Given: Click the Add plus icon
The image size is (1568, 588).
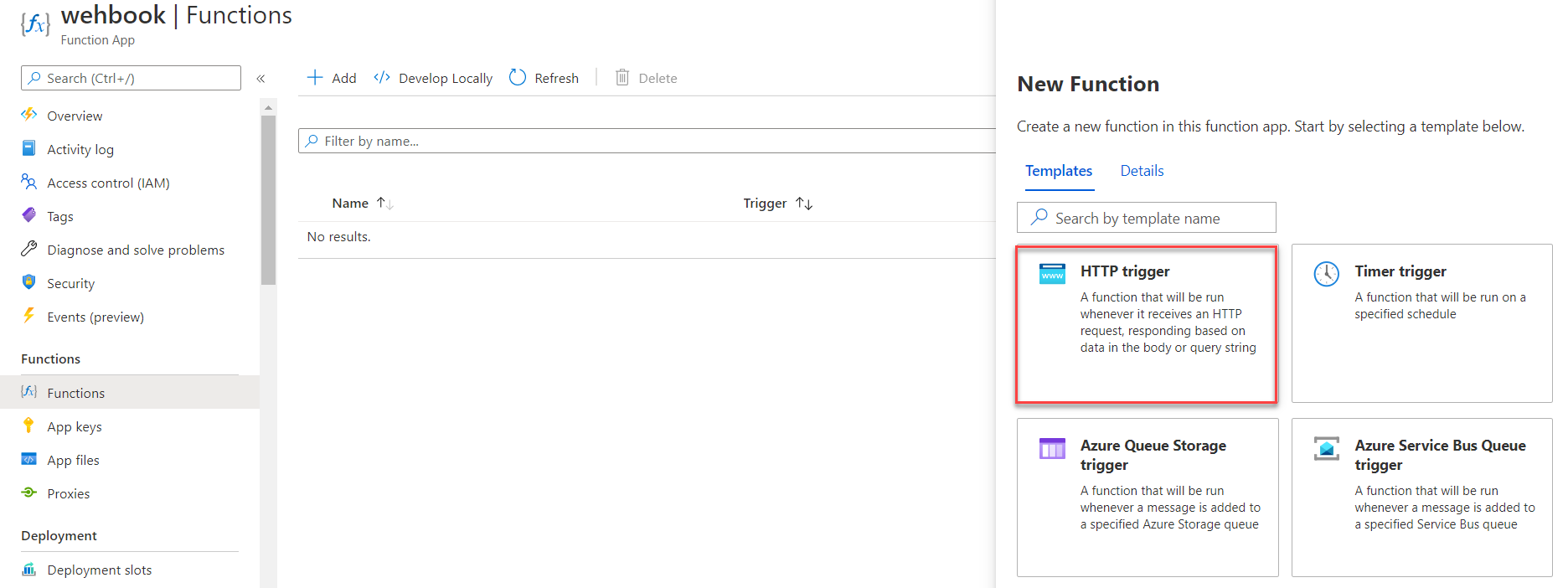Looking at the screenshot, I should click(315, 78).
